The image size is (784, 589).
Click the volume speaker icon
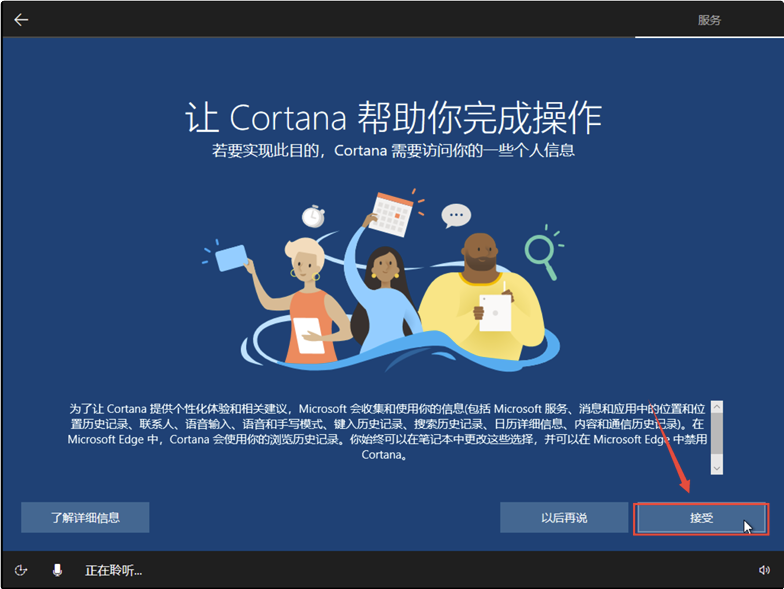[x=764, y=570]
